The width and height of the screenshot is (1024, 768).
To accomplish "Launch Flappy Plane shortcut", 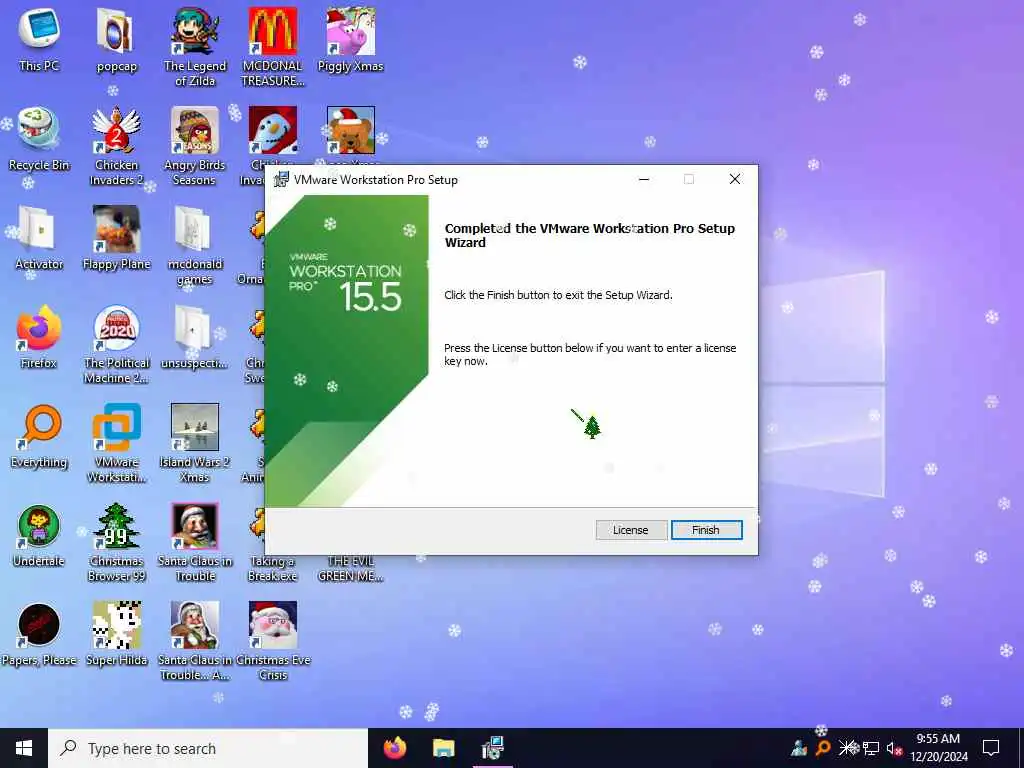I will tap(117, 238).
